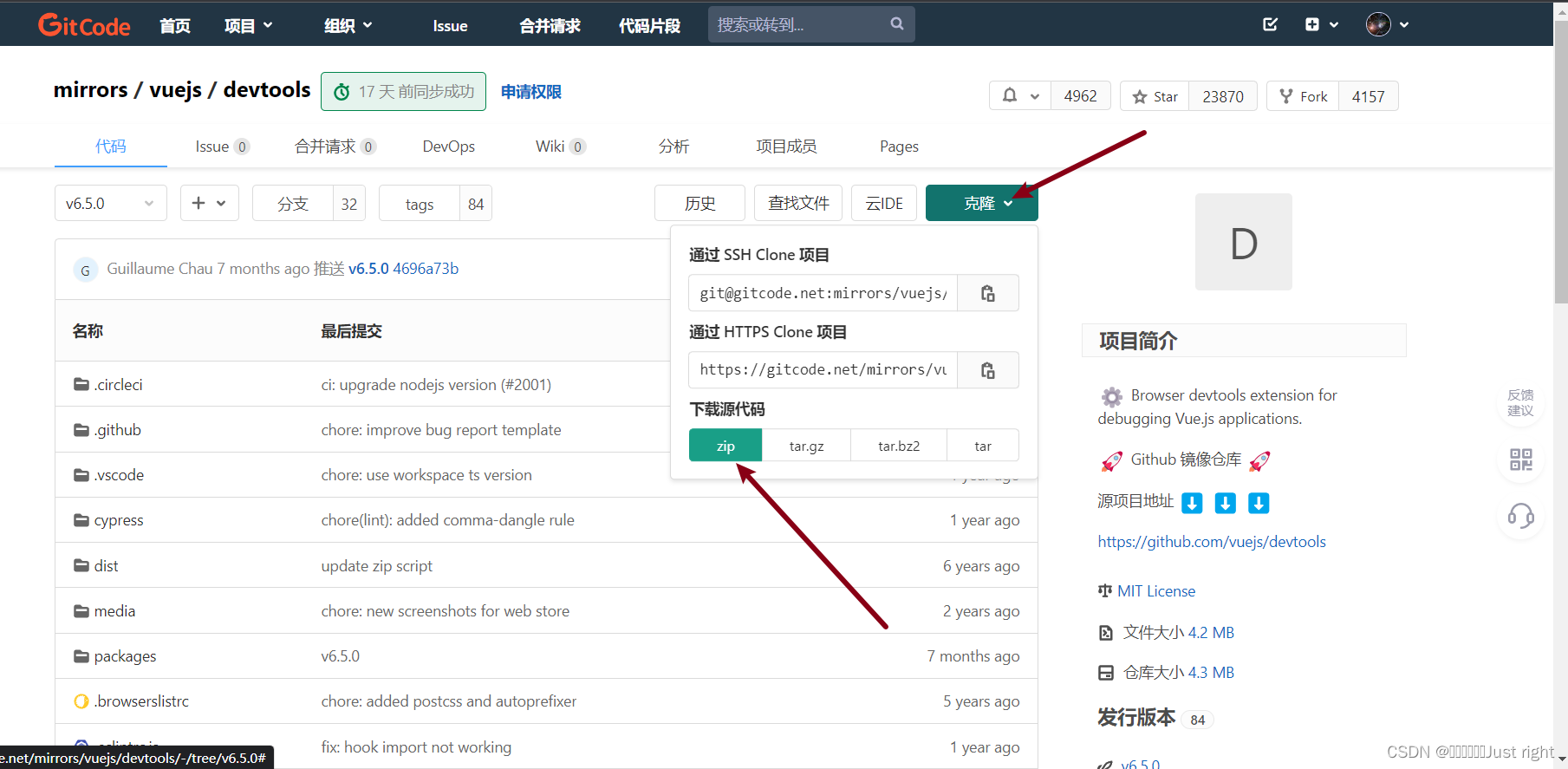
Task: Copy the SSH clone URL
Action: [987, 293]
